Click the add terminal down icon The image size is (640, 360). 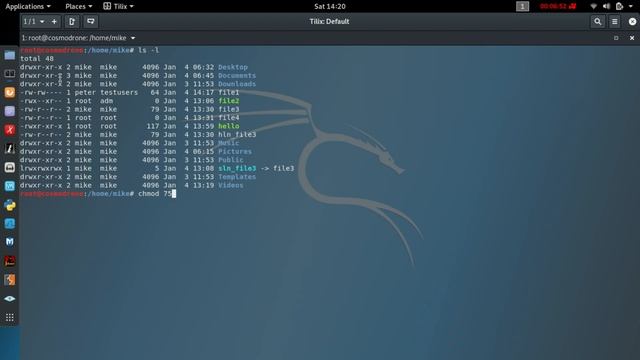91,22
